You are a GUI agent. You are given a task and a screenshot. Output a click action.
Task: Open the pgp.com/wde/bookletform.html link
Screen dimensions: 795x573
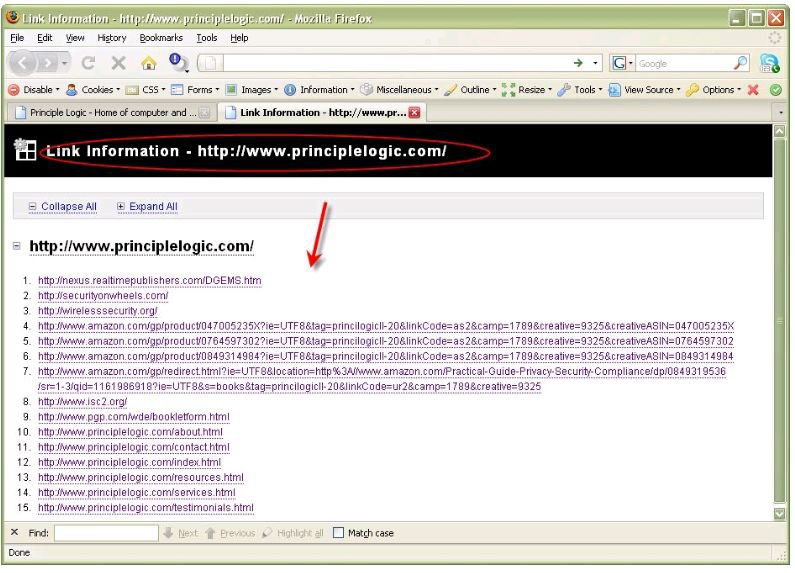coord(134,417)
